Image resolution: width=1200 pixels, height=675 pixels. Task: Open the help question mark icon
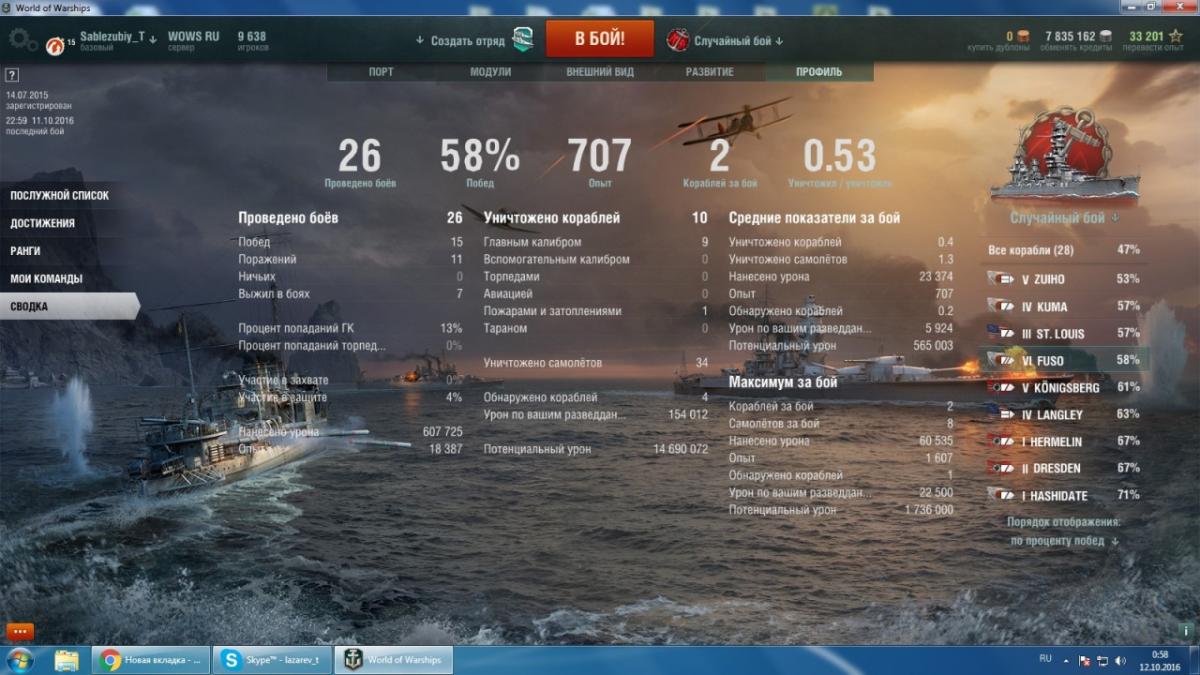pos(12,75)
